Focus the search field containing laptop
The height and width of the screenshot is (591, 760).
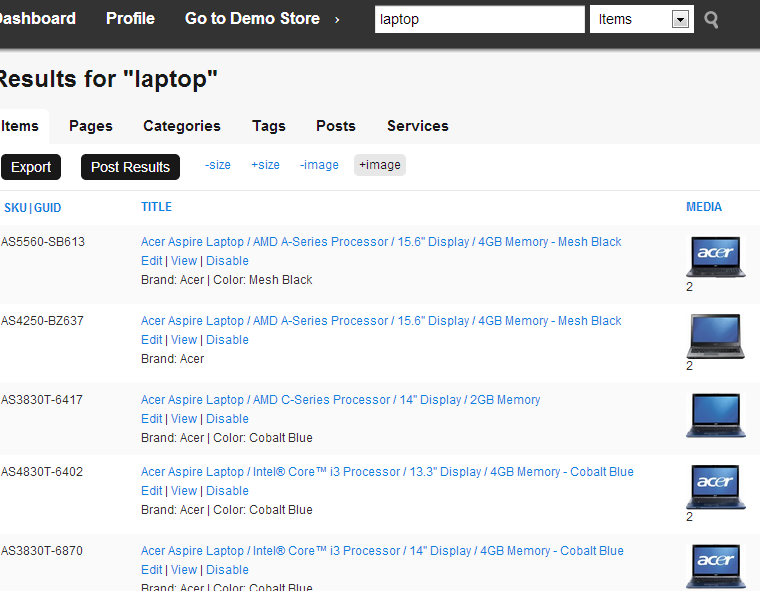(479, 19)
